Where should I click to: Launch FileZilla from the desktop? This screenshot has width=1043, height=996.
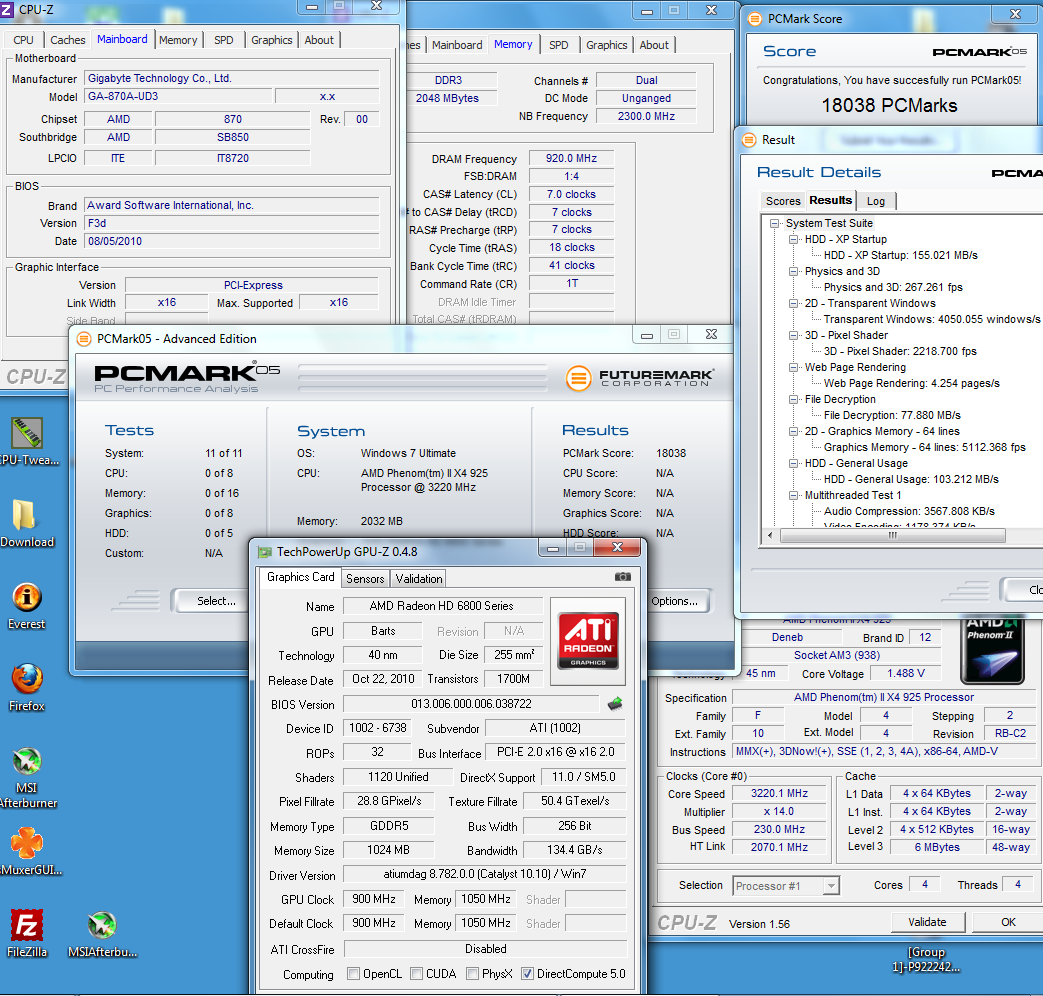pyautogui.click(x=27, y=933)
